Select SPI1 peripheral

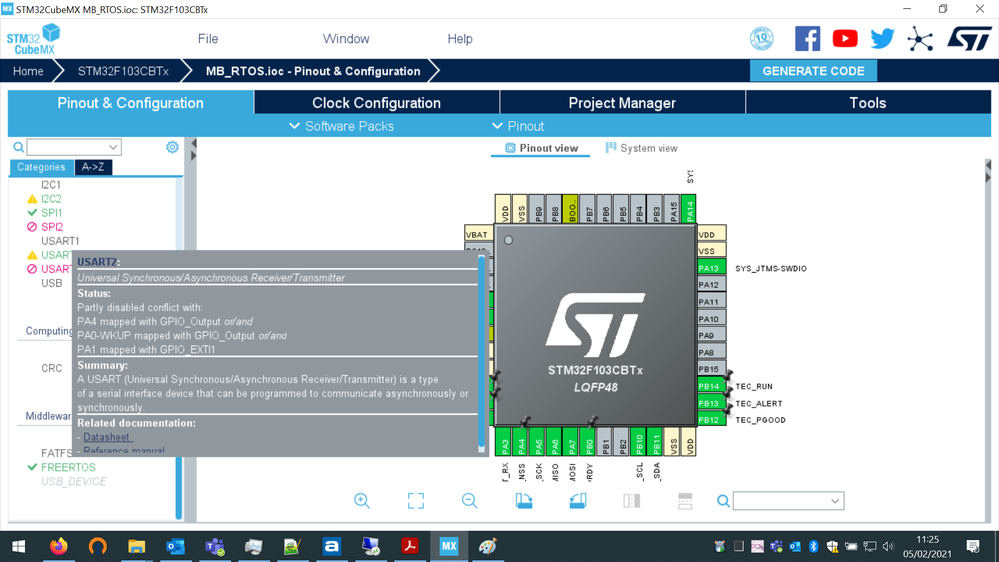click(x=52, y=213)
